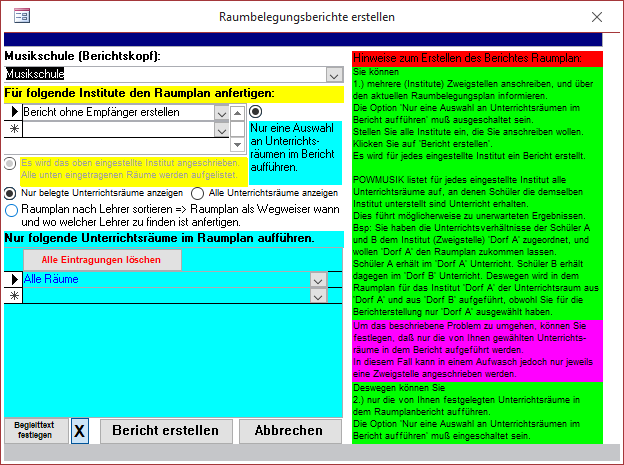Select the 'Bericht ohne Empfänger' row selector arrow
Image resolution: width=624 pixels, height=465 pixels.
(x=13, y=112)
